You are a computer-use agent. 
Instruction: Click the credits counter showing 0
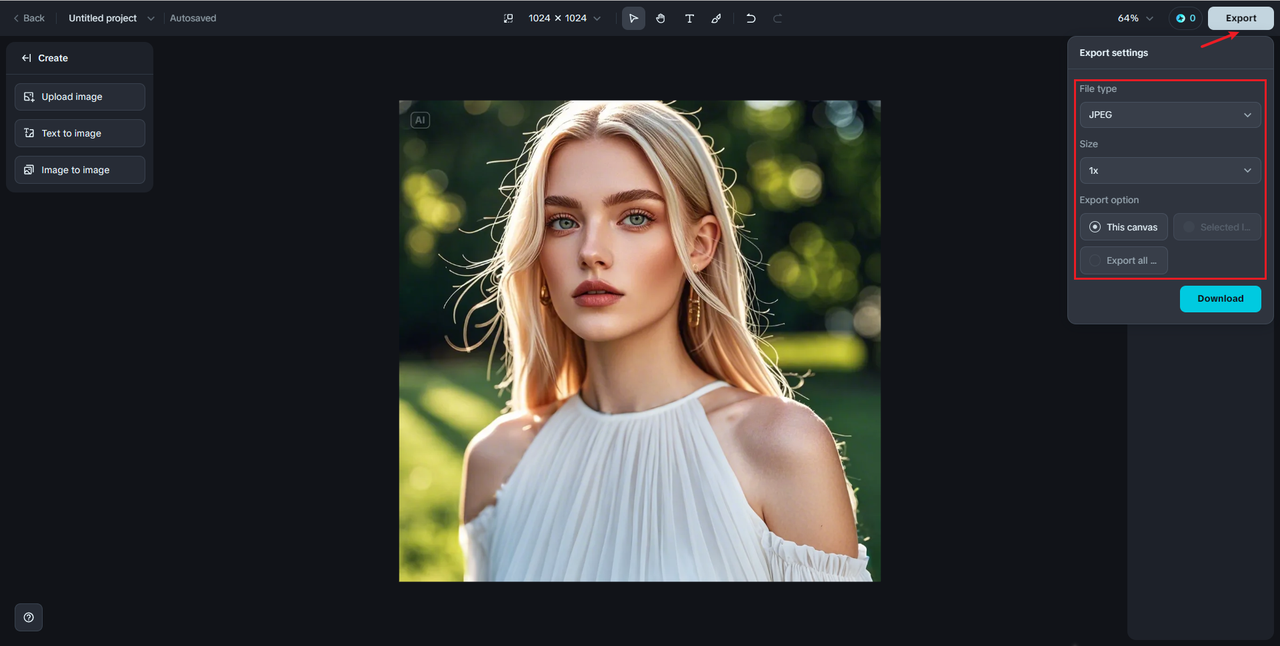point(1185,18)
